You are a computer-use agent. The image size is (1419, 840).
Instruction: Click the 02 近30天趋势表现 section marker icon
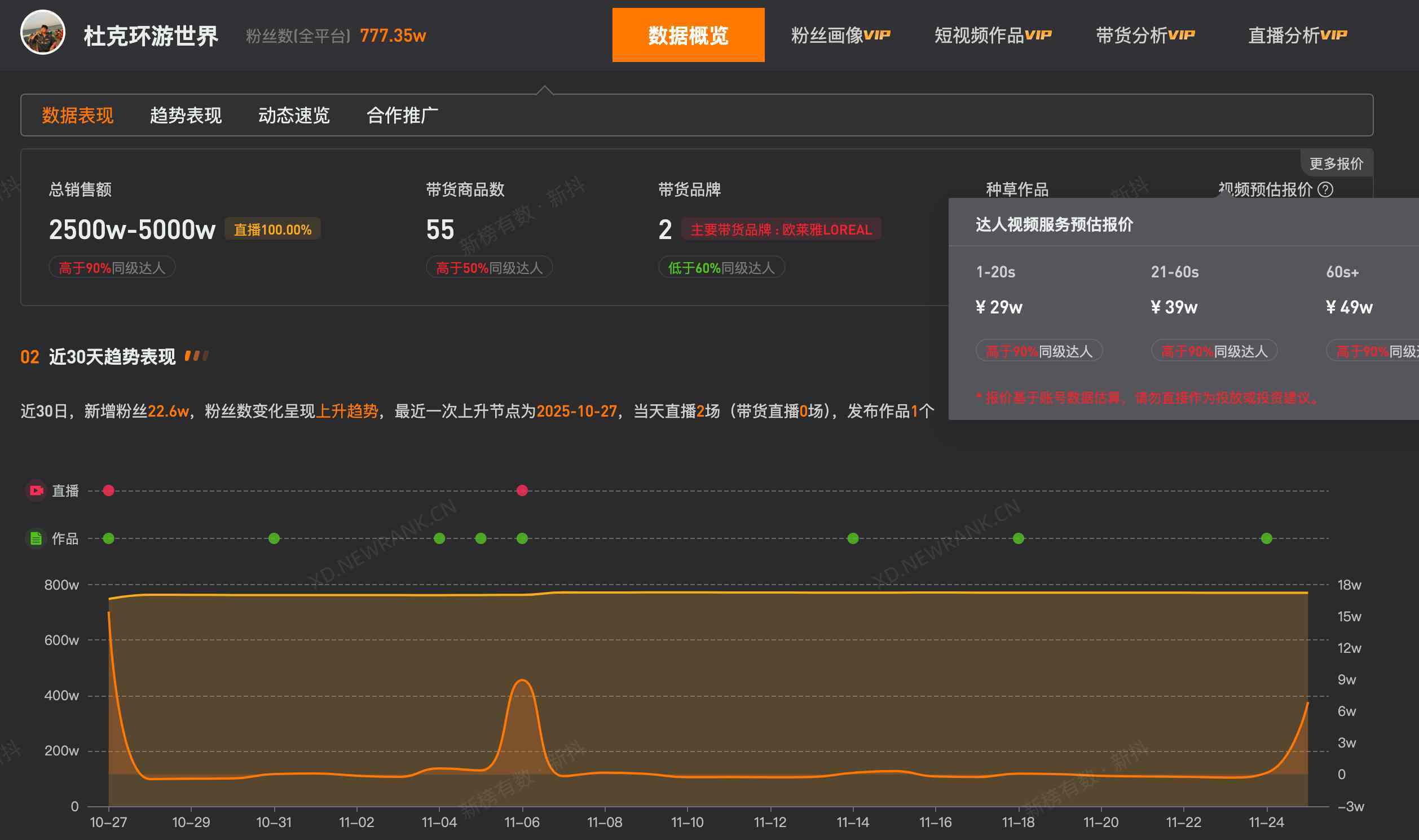(198, 356)
